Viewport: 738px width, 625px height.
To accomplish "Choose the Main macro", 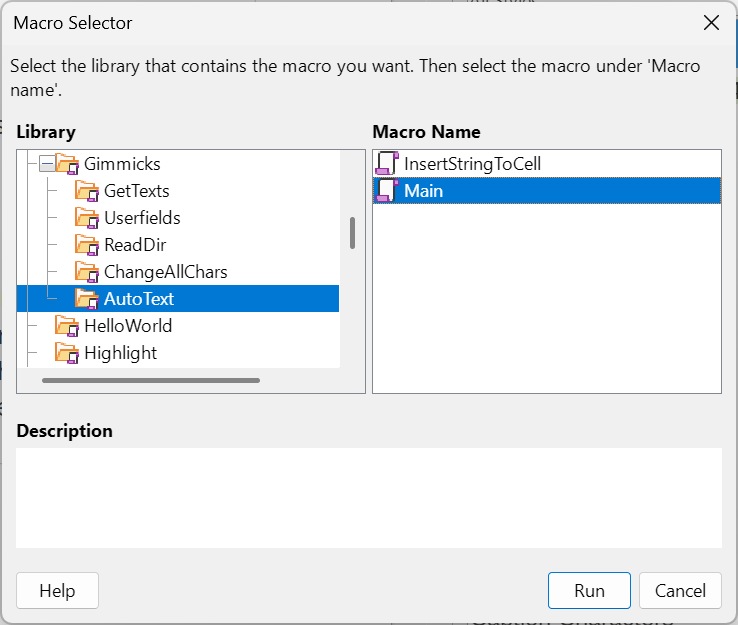I will 547,191.
